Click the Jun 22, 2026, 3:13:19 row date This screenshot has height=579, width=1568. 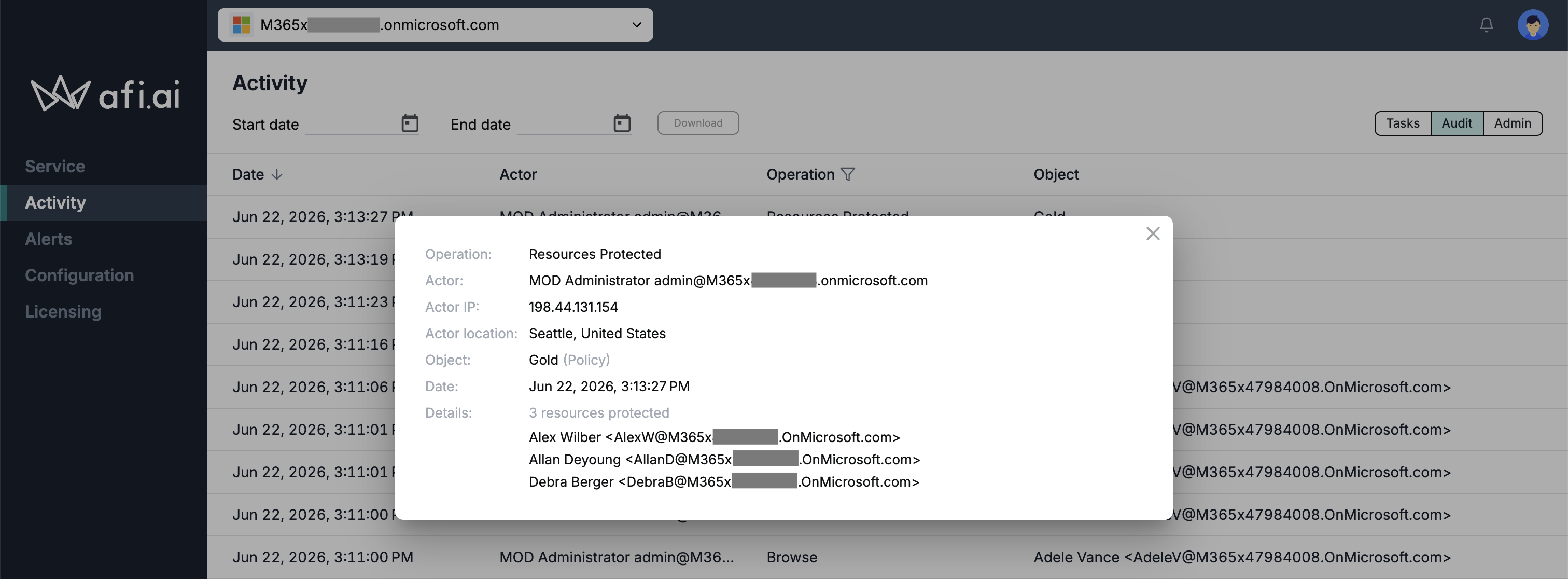[314, 259]
